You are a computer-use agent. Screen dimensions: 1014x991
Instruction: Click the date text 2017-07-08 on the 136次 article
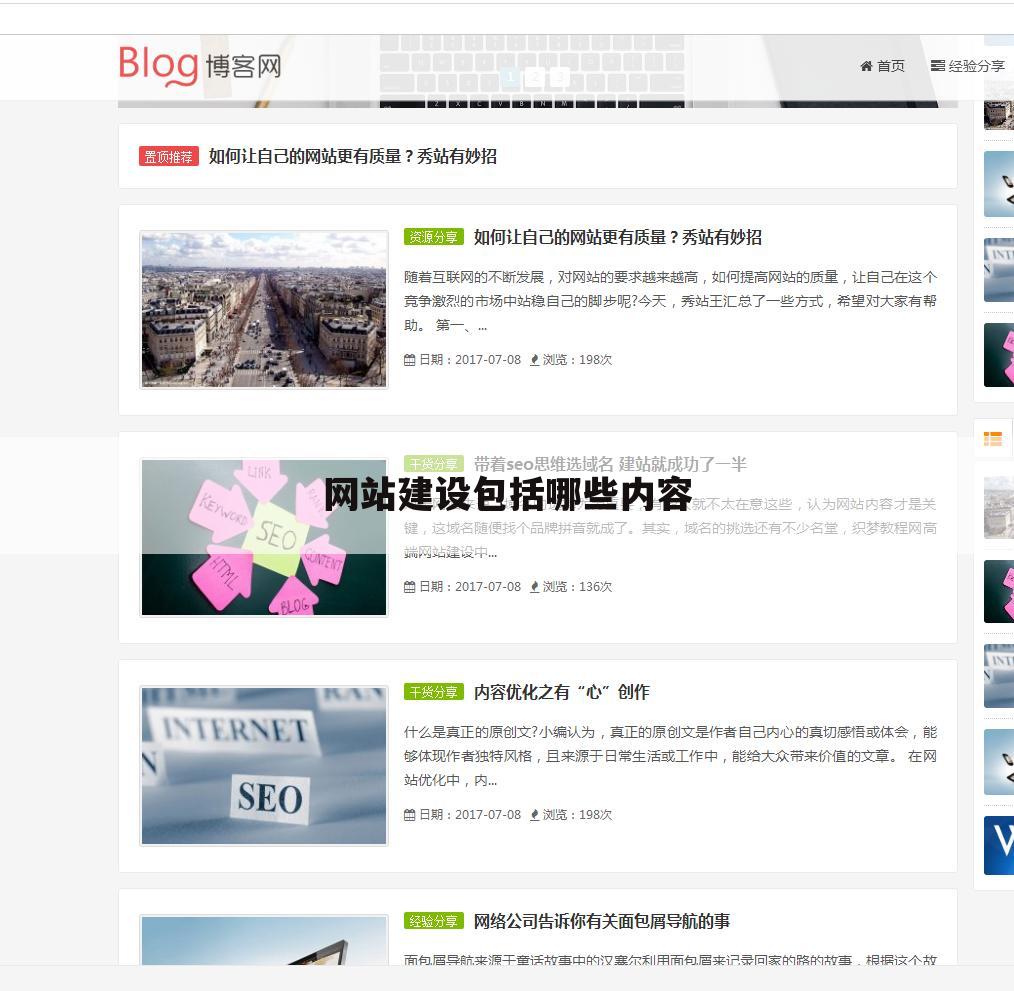488,587
